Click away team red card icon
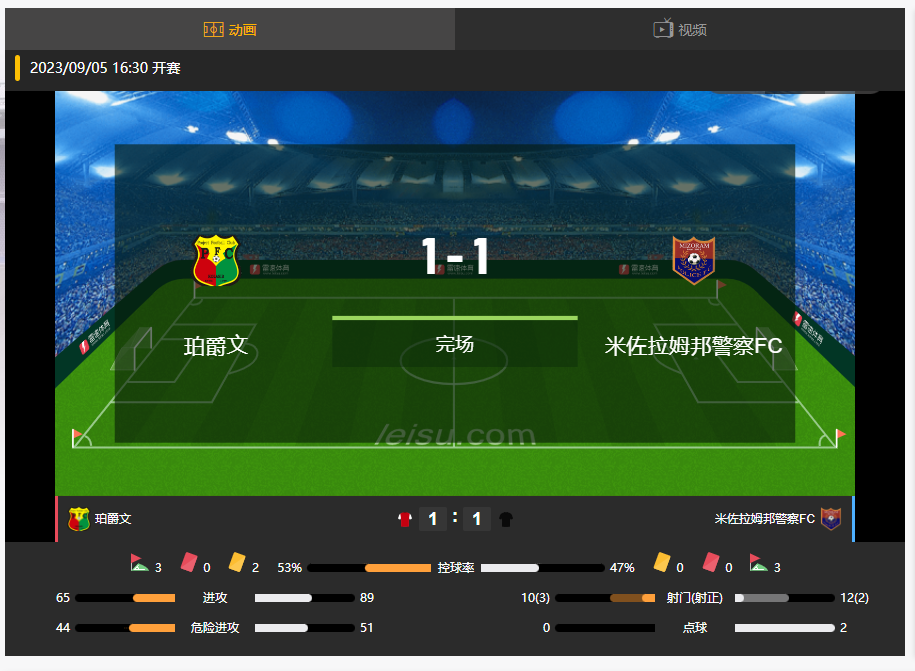Image resolution: width=915 pixels, height=671 pixels. 711,562
